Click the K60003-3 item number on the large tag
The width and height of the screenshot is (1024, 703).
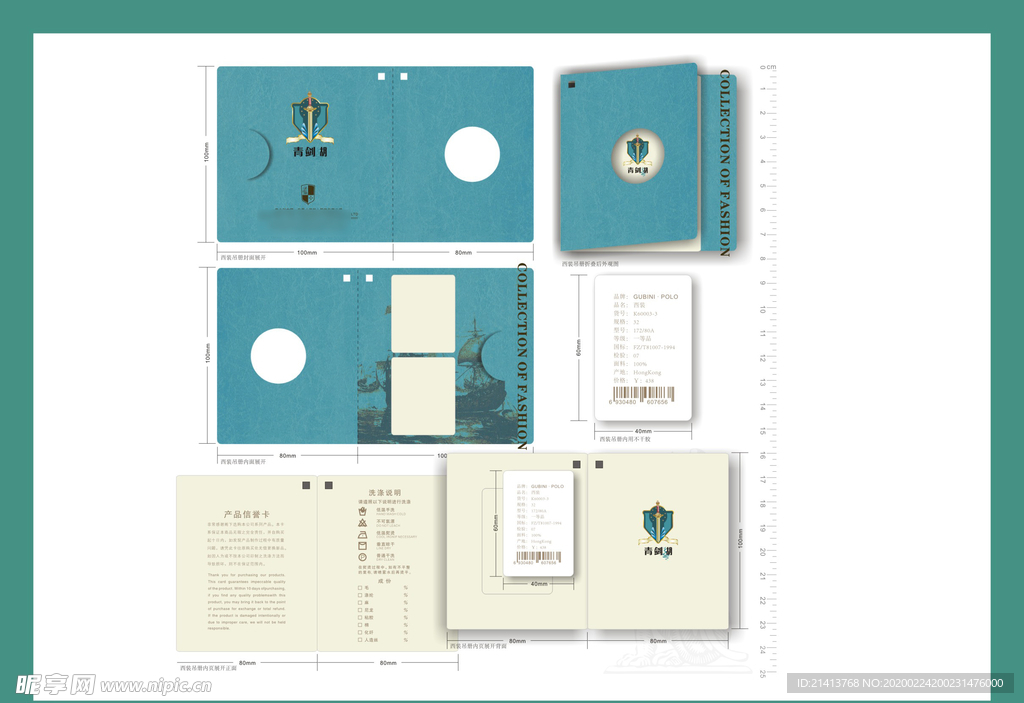tap(645, 314)
